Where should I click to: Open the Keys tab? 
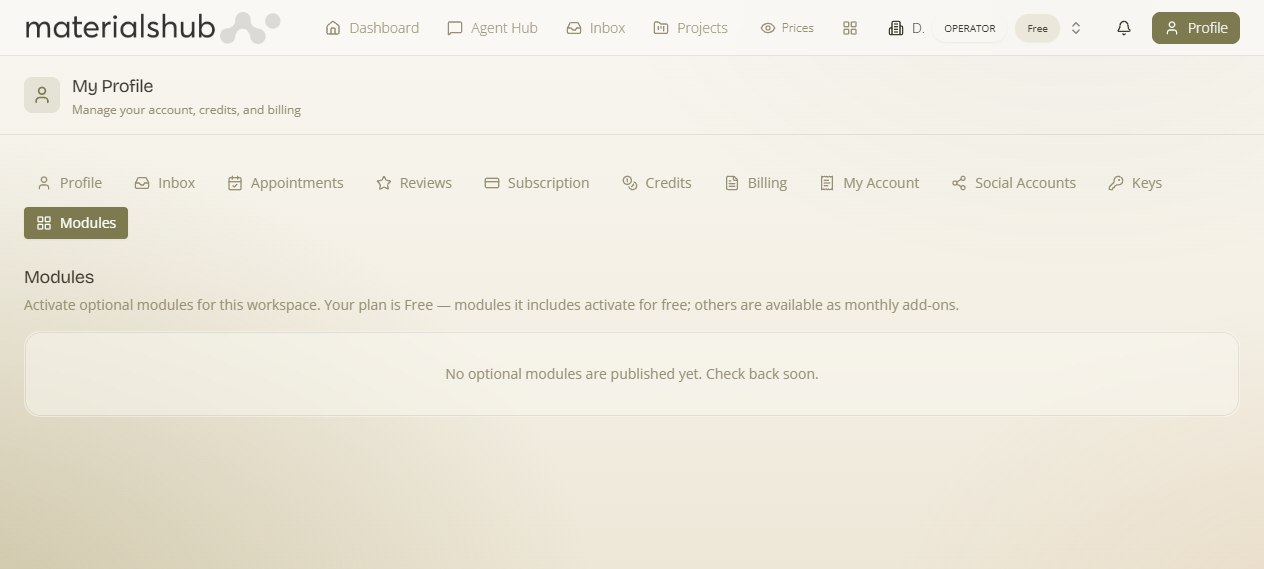point(1135,183)
